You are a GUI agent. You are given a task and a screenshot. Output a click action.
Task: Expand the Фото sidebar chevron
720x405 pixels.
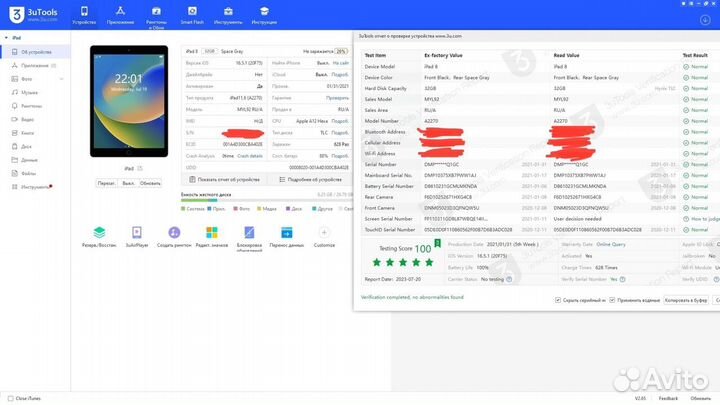(x=62, y=79)
